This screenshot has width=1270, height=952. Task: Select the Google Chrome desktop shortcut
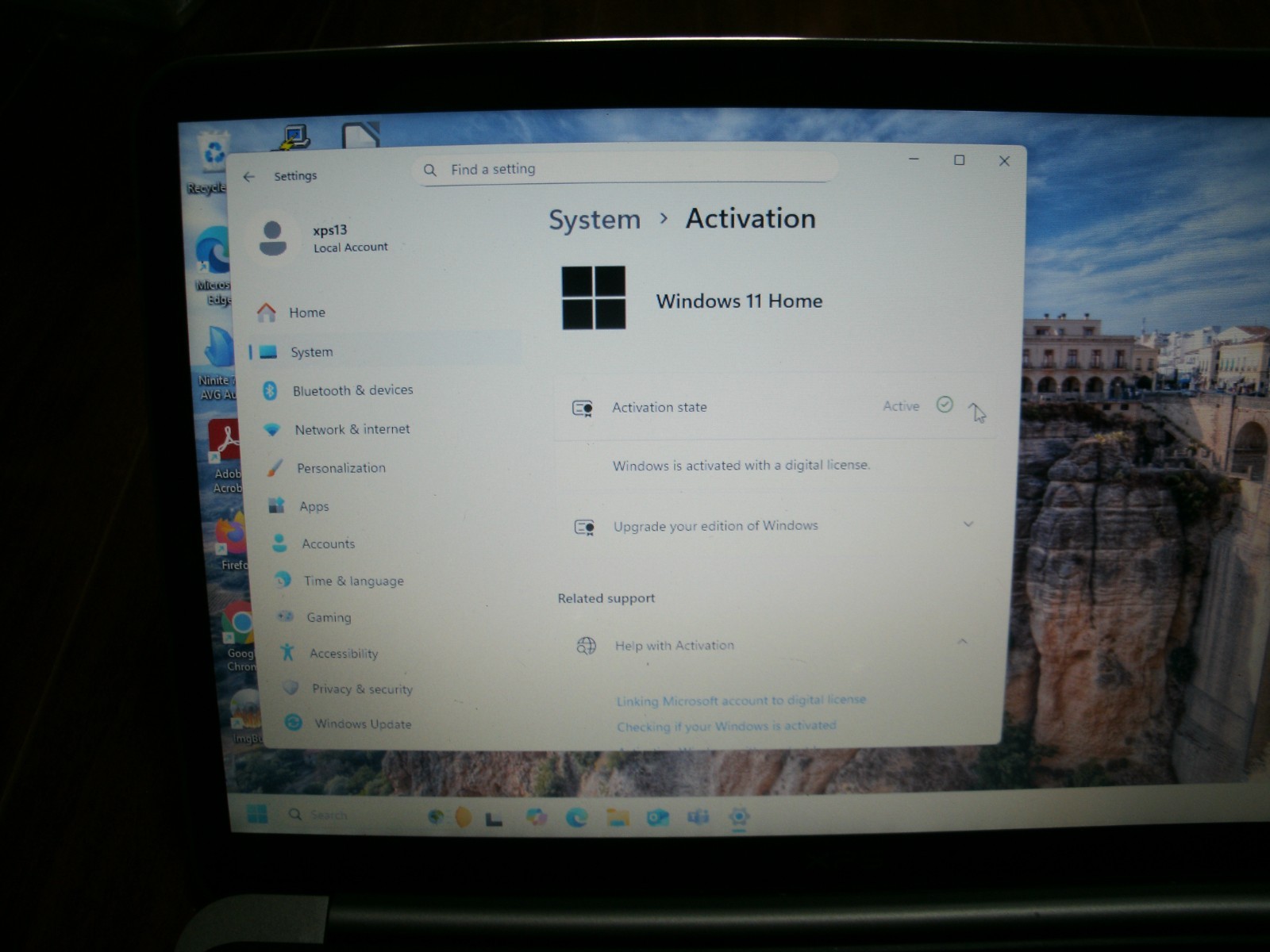(x=238, y=637)
